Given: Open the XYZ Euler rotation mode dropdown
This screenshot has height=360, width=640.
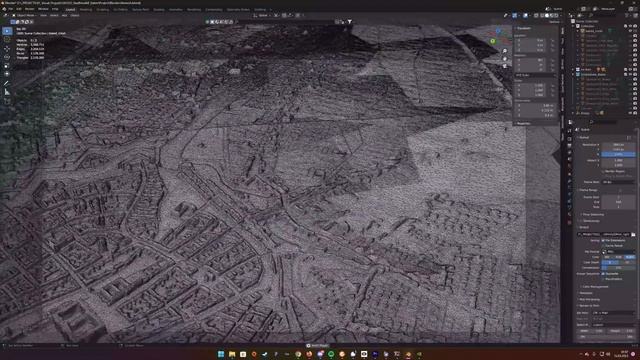Looking at the screenshot, I should click(x=535, y=76).
